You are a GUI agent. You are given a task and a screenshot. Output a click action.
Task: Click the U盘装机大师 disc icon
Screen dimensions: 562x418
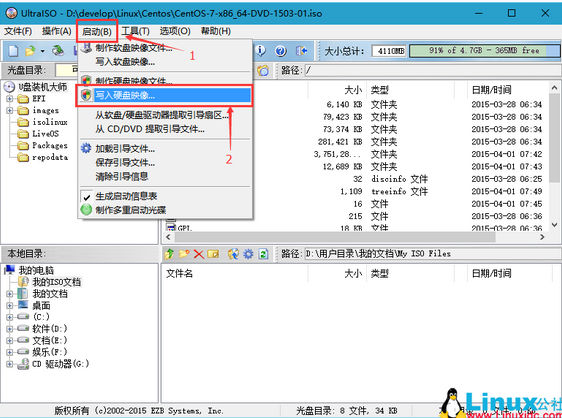click(x=10, y=87)
